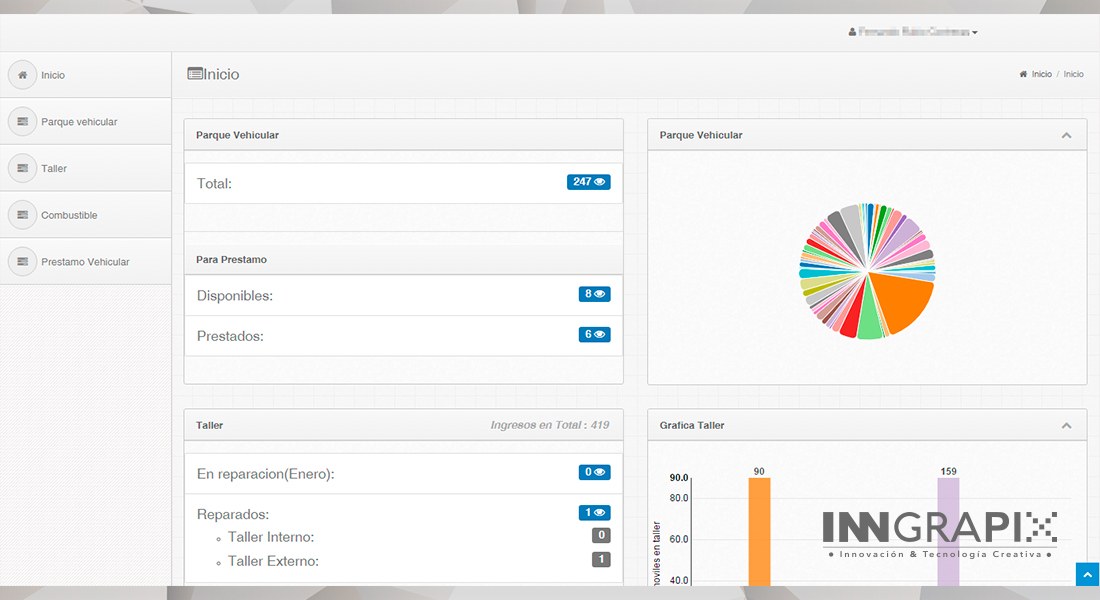The width and height of the screenshot is (1100, 600).
Task: Click the home icon in the breadcrumb
Action: 1023,75
